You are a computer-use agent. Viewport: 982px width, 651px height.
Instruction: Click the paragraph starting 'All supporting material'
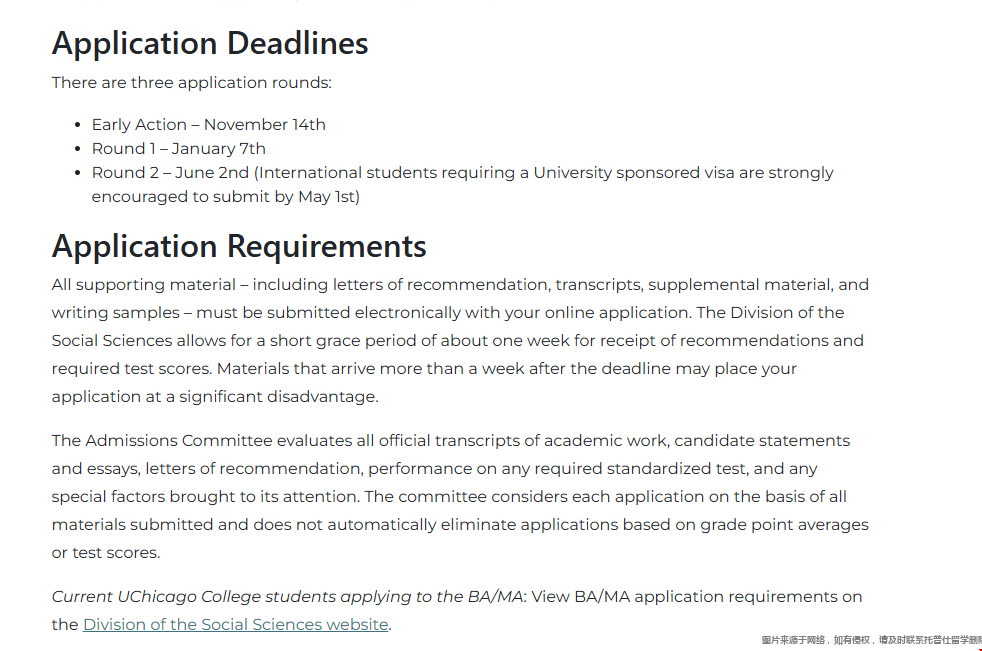(x=460, y=285)
